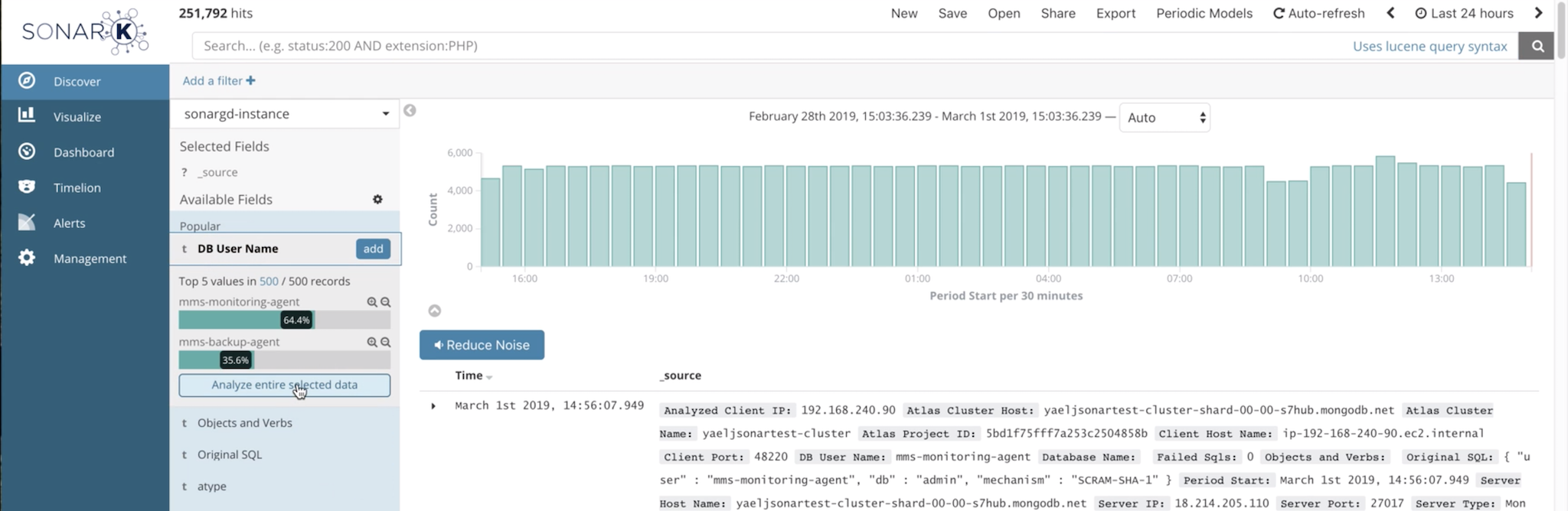Click Open in the top menu
The image size is (1568, 511).
(x=1004, y=13)
